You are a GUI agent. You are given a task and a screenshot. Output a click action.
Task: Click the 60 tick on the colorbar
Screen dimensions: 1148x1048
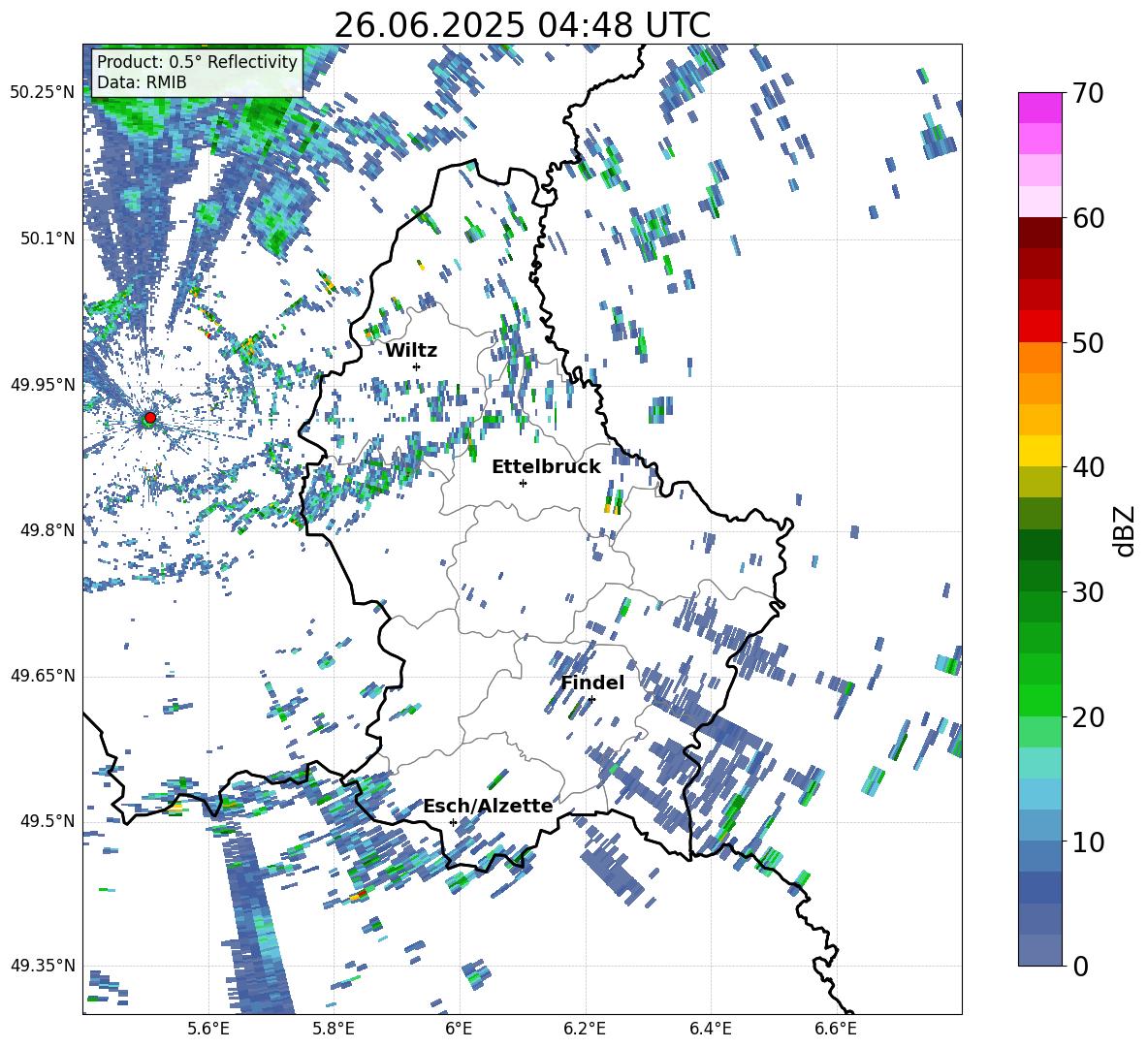click(1087, 218)
